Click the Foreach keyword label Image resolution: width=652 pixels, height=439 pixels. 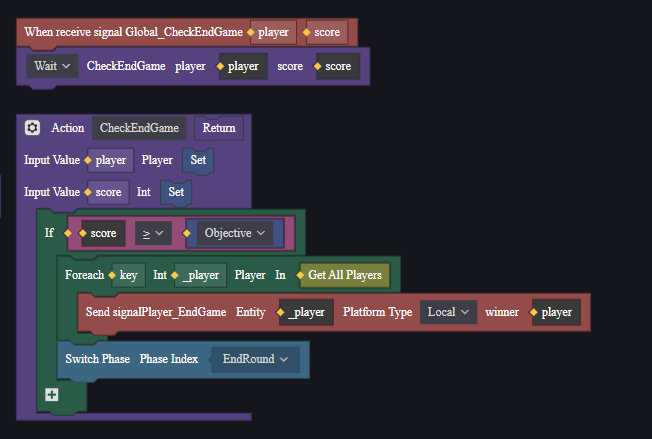[x=84, y=275]
